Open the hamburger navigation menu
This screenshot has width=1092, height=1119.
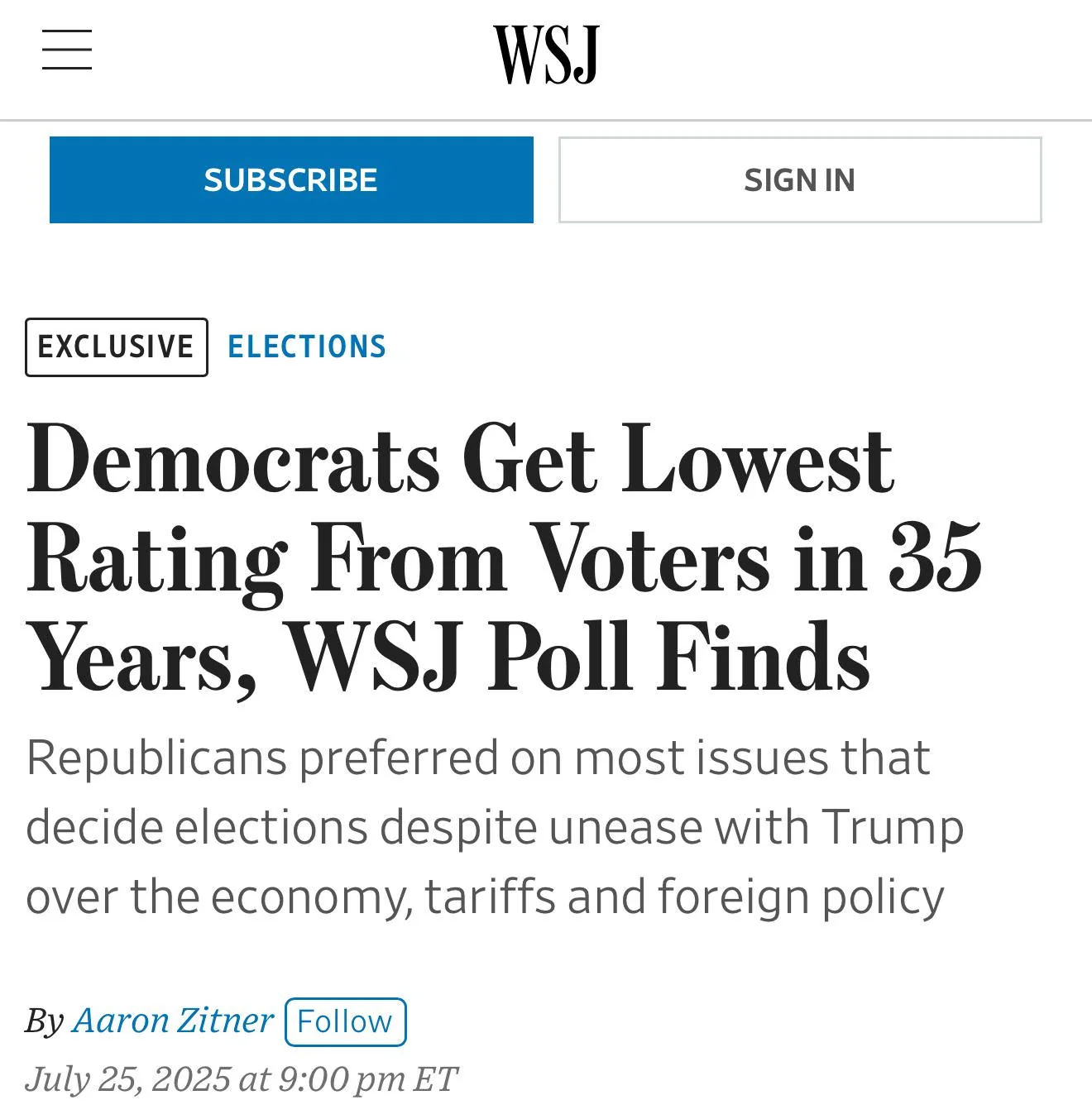coord(67,50)
